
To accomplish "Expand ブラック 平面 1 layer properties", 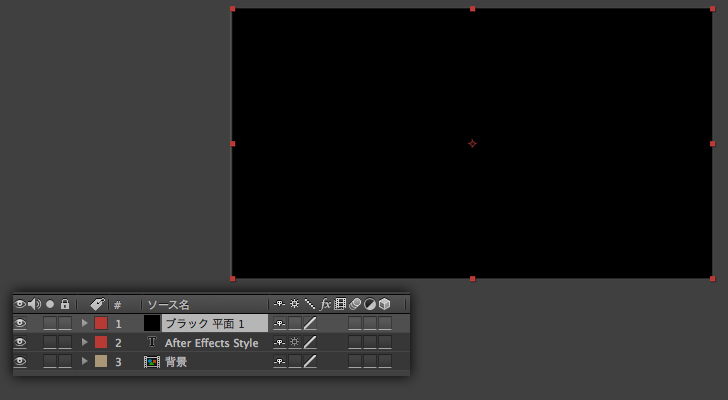I will coord(84,323).
